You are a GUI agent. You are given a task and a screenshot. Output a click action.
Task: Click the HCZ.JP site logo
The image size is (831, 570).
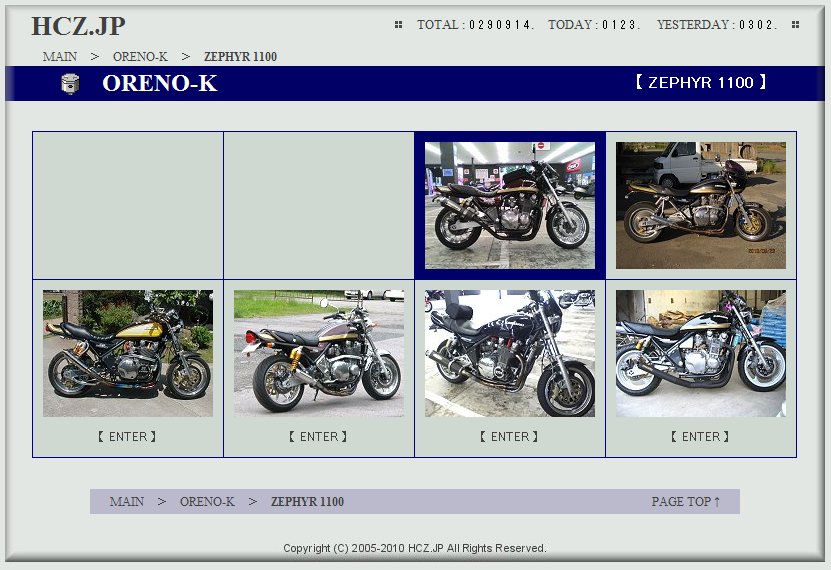pyautogui.click(x=78, y=26)
